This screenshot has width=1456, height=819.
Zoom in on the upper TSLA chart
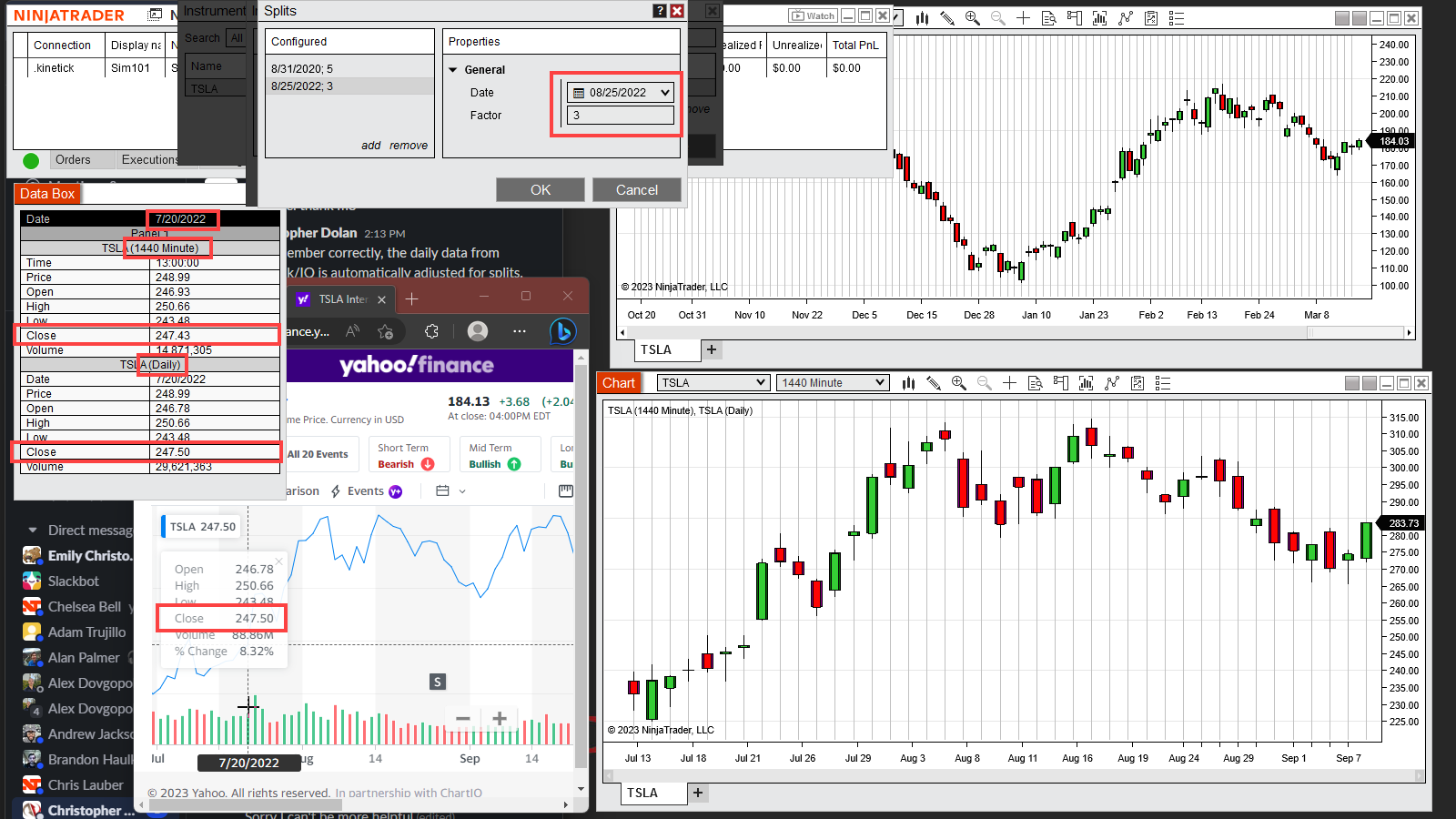(x=973, y=18)
